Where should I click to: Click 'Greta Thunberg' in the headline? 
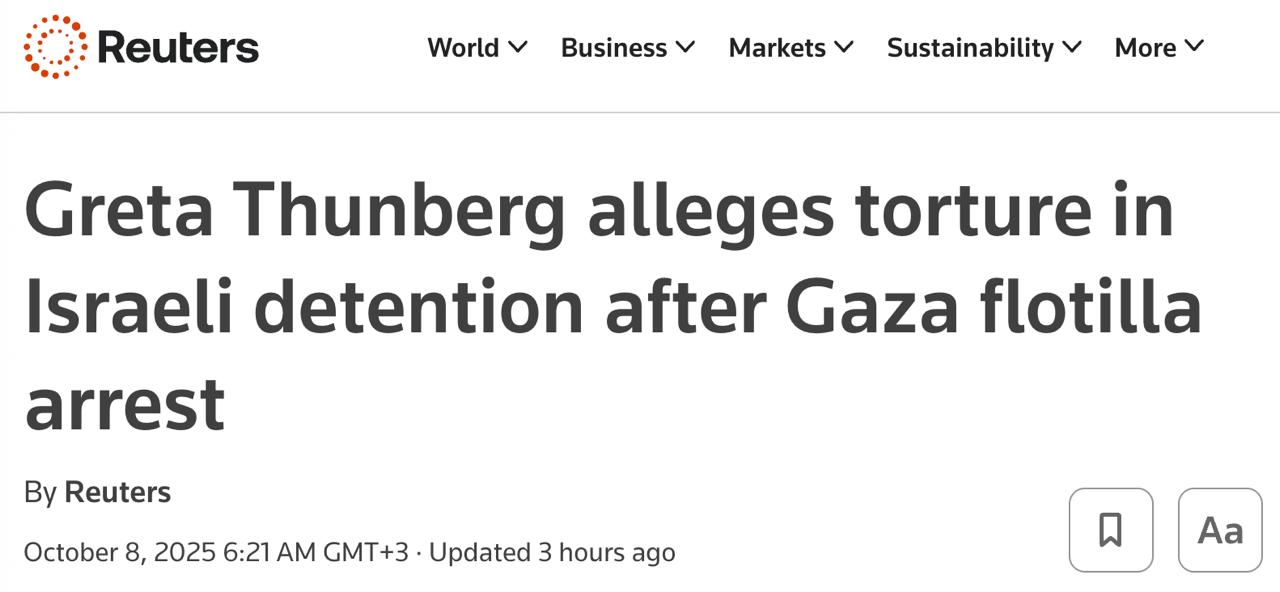(x=295, y=210)
